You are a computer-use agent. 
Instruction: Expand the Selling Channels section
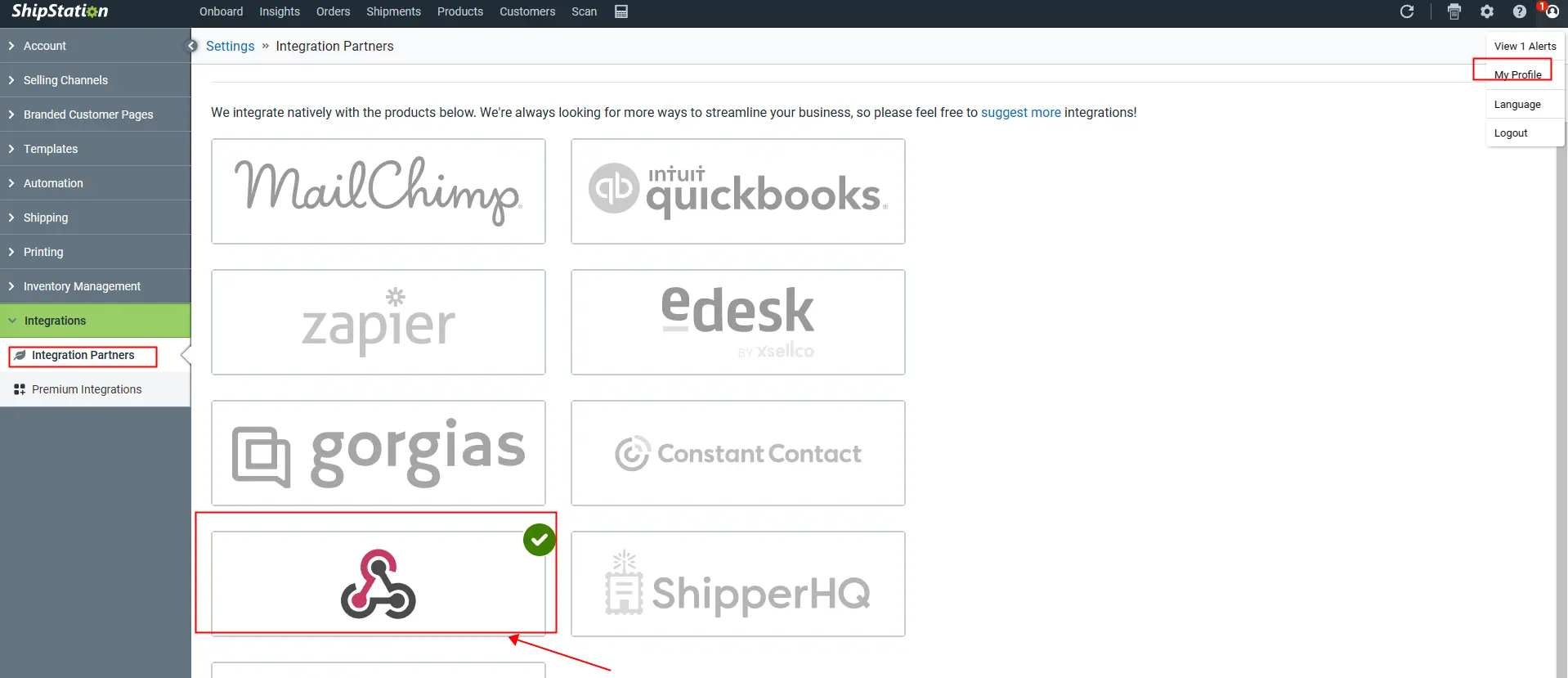[95, 80]
